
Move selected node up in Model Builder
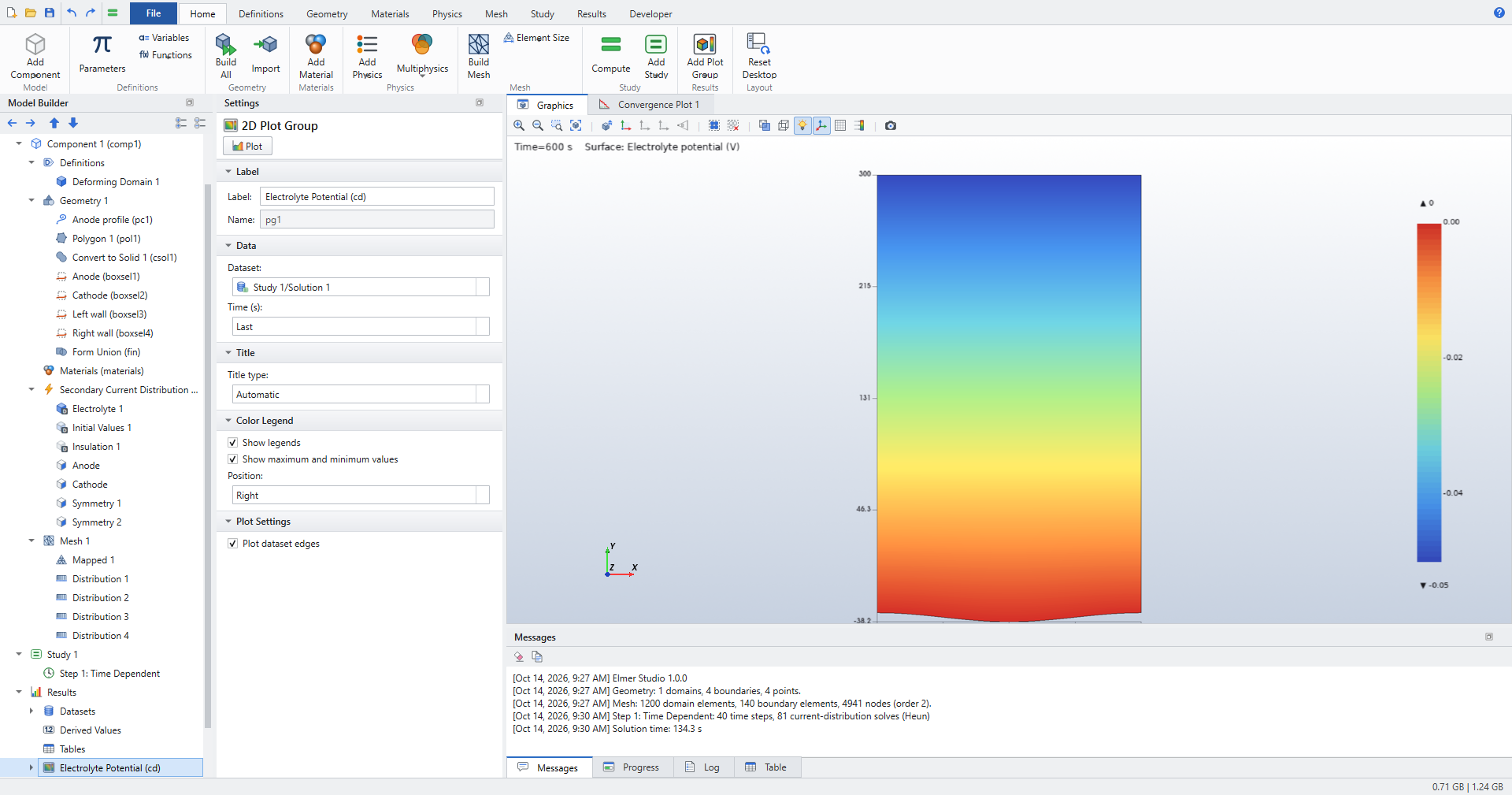(x=54, y=123)
